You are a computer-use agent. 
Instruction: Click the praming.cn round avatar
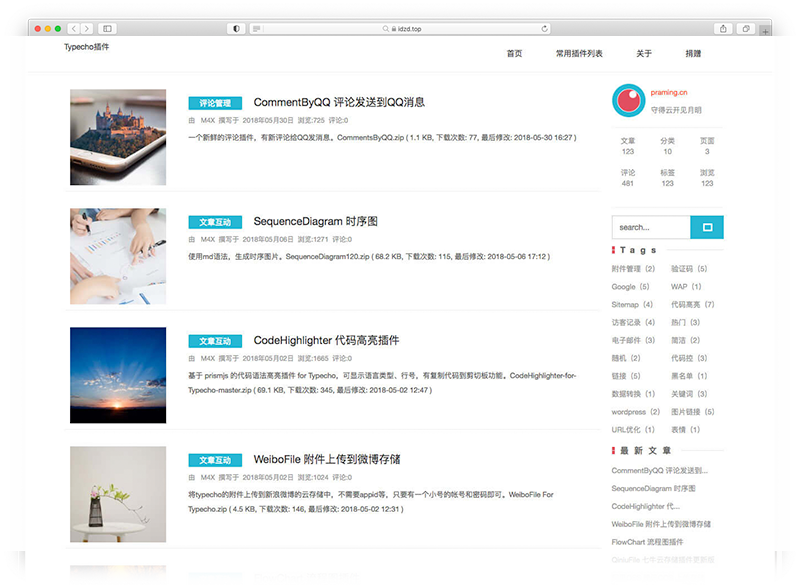[629, 101]
